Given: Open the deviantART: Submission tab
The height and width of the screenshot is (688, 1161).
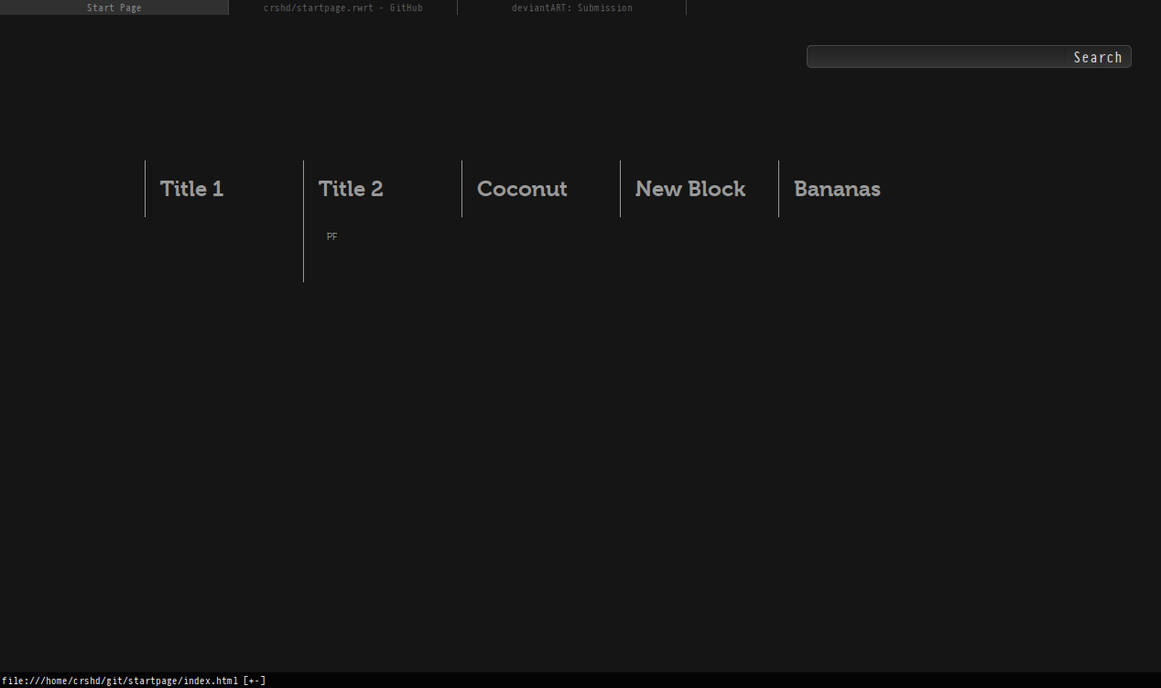Looking at the screenshot, I should coord(572,7).
